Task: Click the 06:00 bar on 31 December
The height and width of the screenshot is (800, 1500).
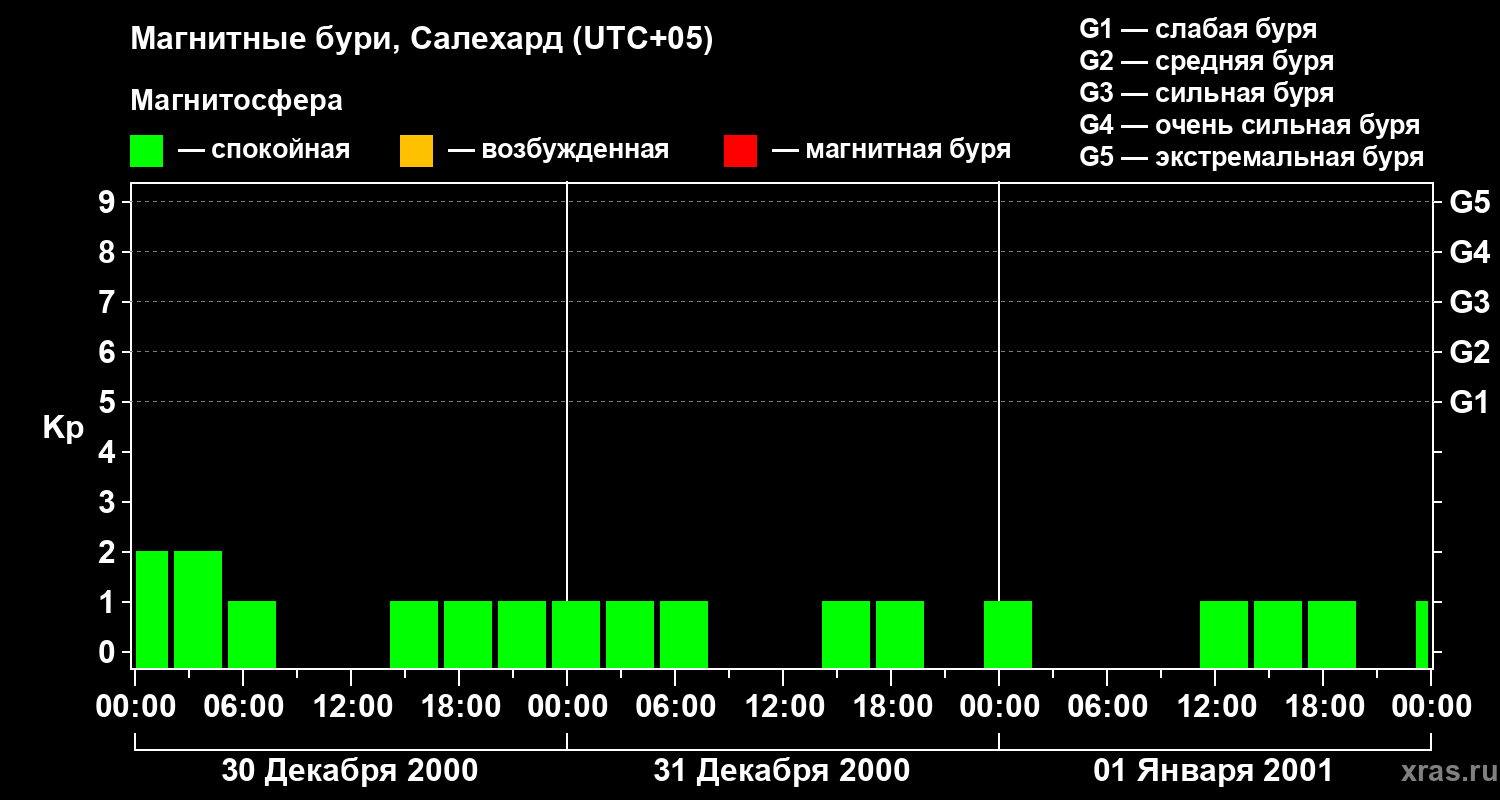Action: tap(684, 634)
